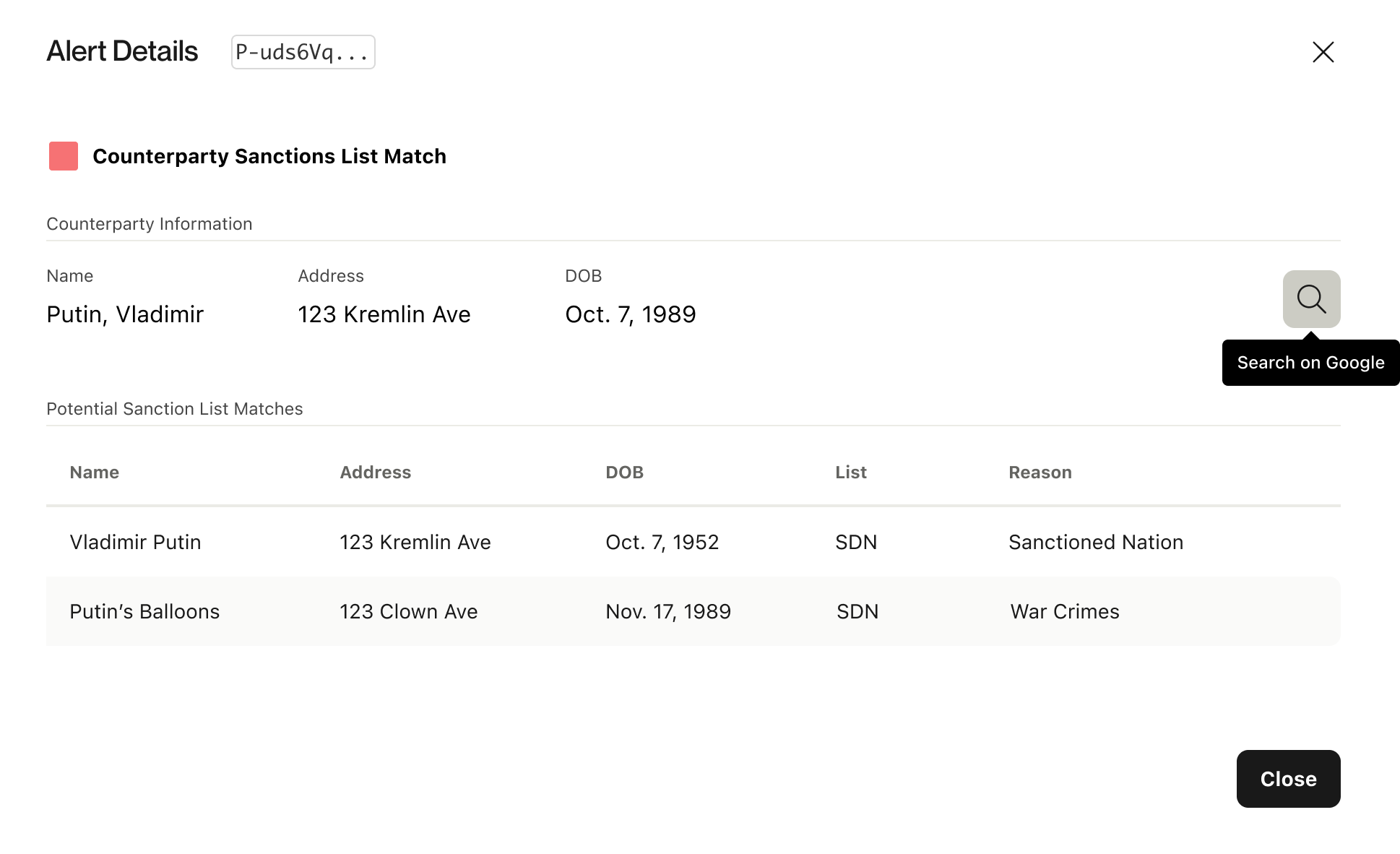Click the counterparty address 123 Kremlin Ave
The width and height of the screenshot is (1400, 854).
[384, 314]
